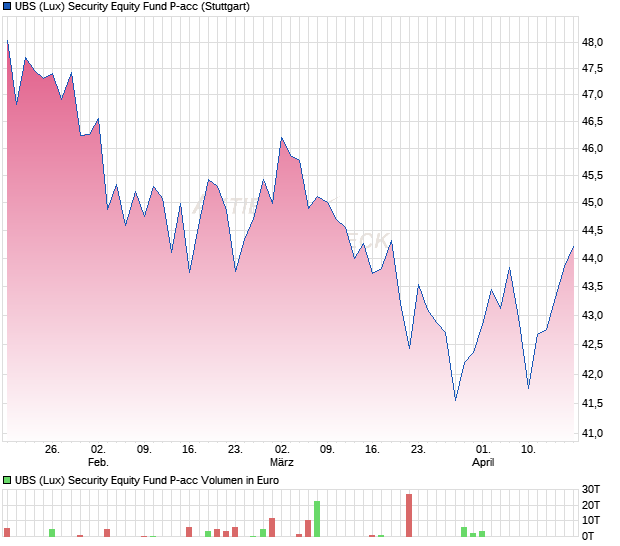Viewport: 620px width, 546px height.
Task: Click the 'Feb.' month label
Action: pyautogui.click(x=98, y=462)
